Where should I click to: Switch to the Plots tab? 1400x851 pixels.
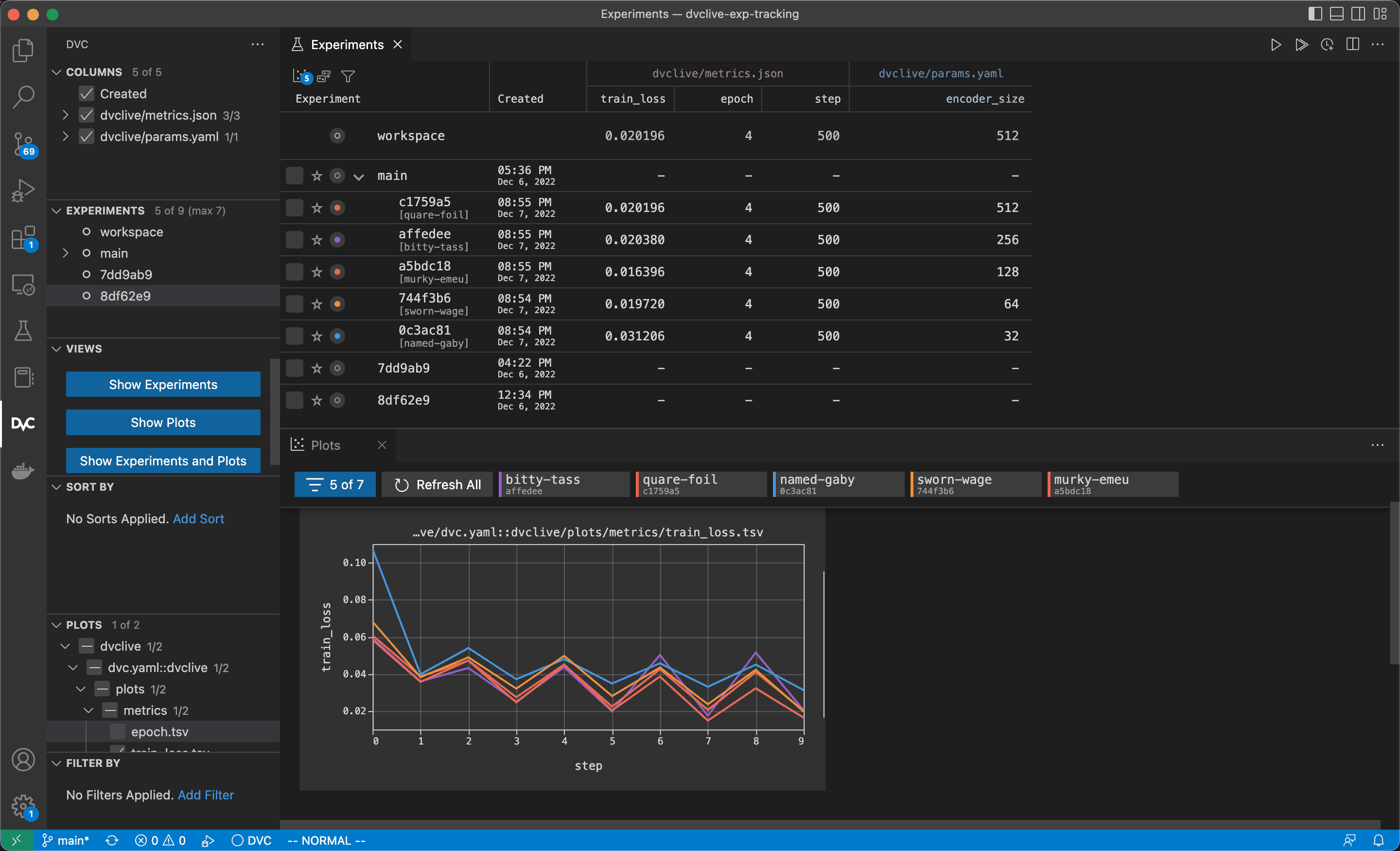pyautogui.click(x=325, y=445)
